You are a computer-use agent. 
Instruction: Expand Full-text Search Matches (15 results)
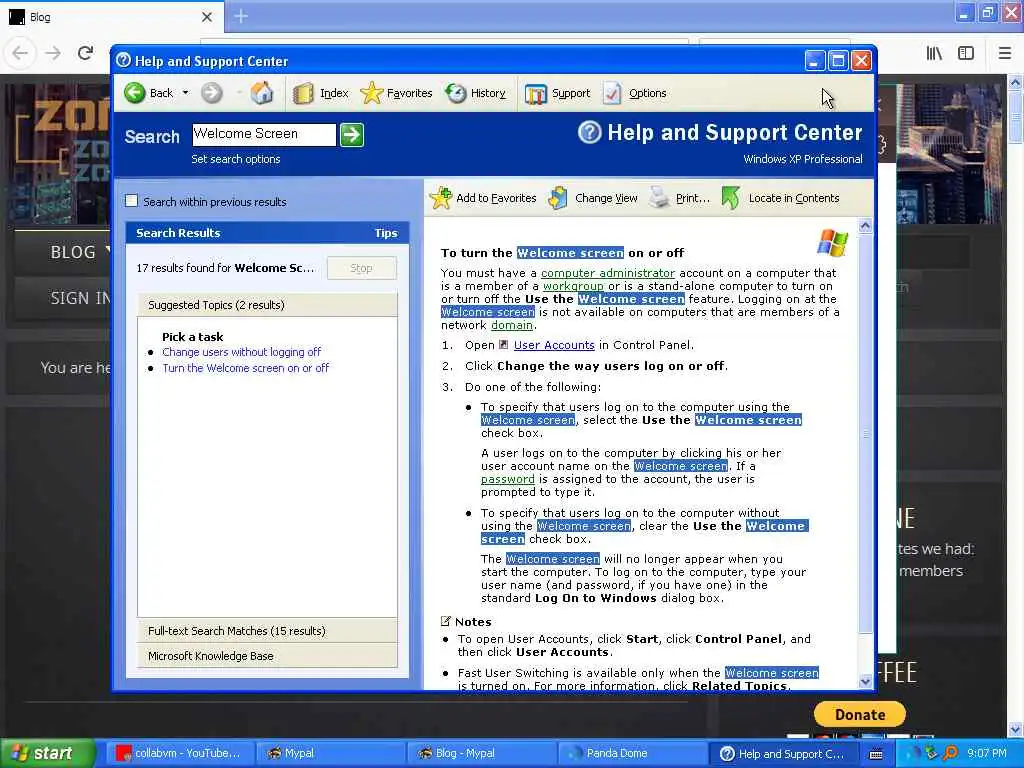click(267, 631)
